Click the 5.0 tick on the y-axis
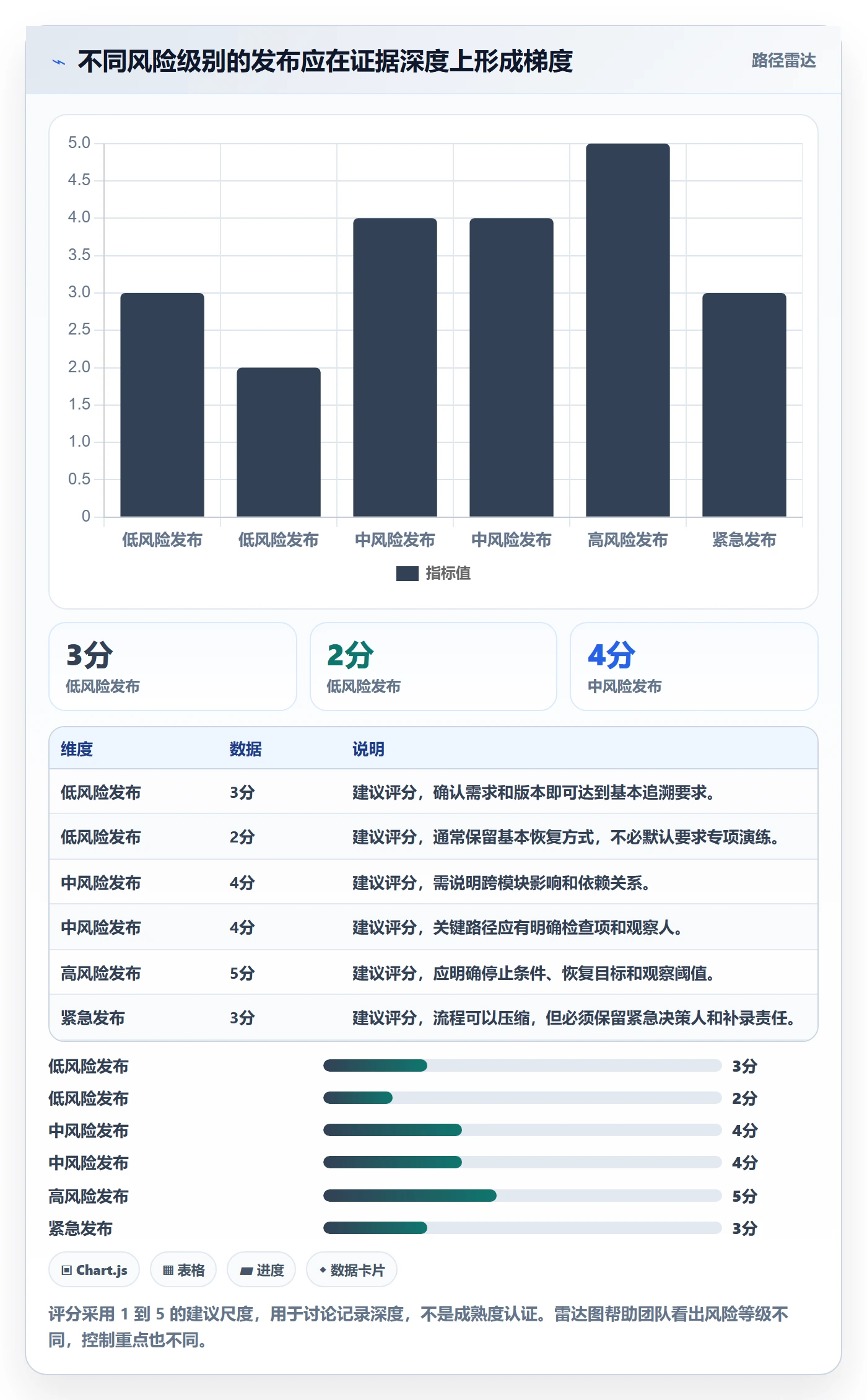867x1400 pixels. [x=79, y=143]
